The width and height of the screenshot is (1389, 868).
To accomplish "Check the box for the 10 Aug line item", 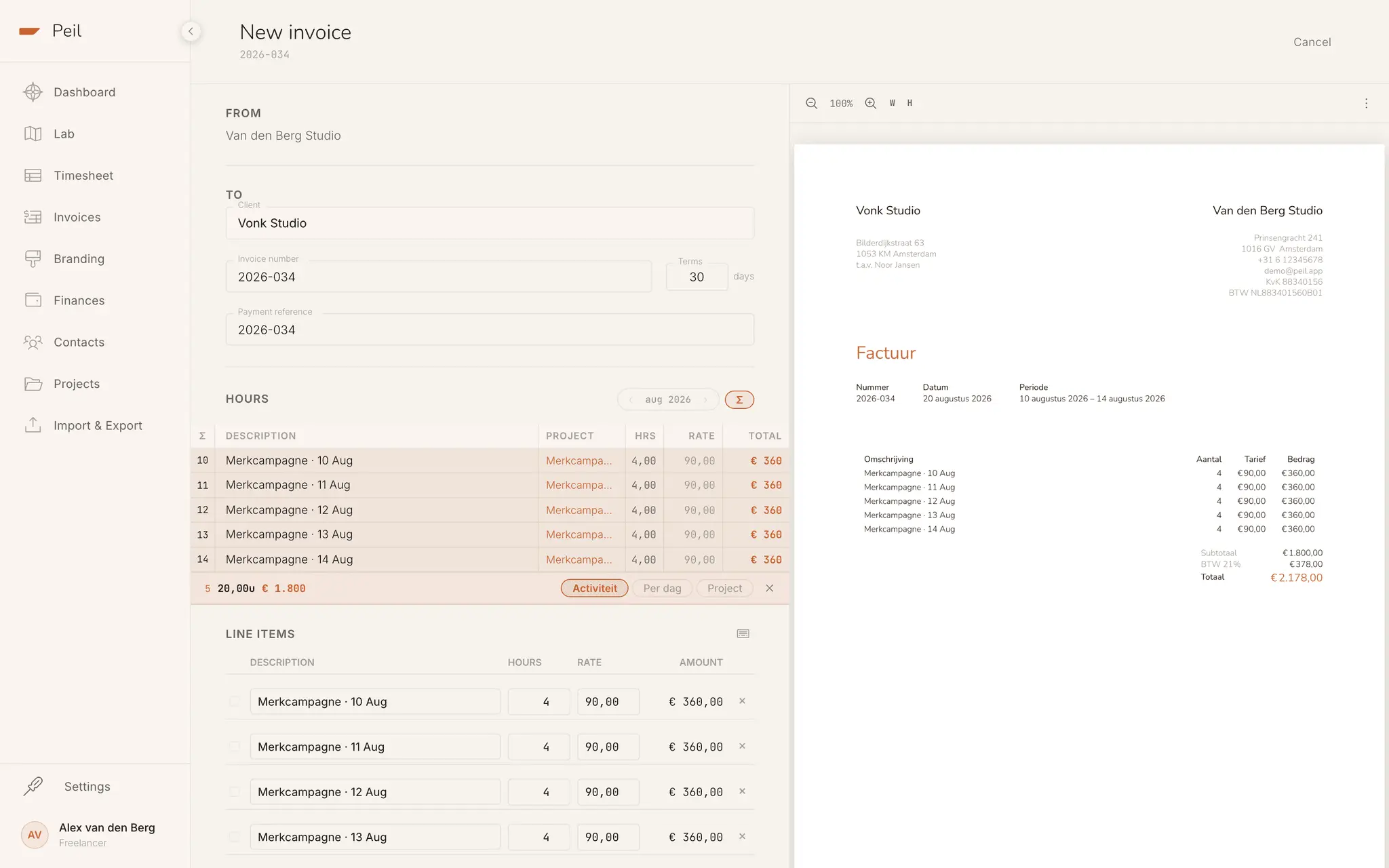I will pyautogui.click(x=234, y=701).
